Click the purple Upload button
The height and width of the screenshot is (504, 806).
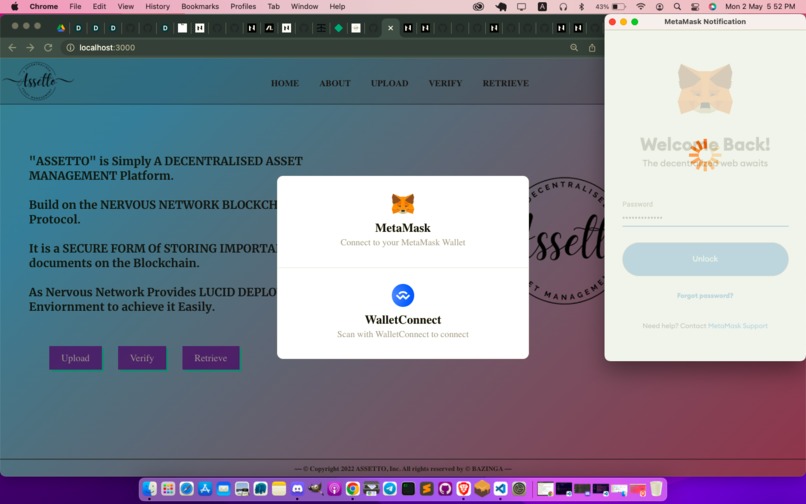pyautogui.click(x=76, y=358)
